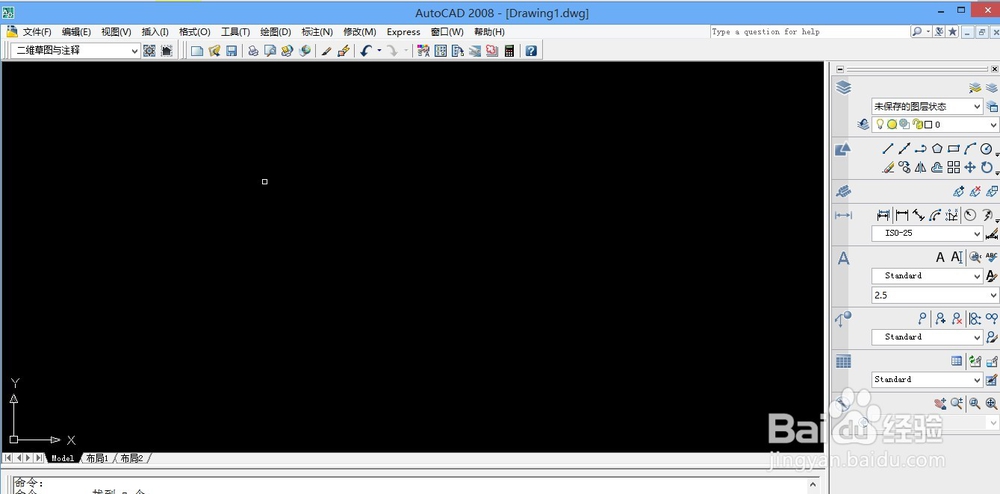Click layer 0 color swatch square
Image resolution: width=1000 pixels, height=494 pixels.
[929, 125]
